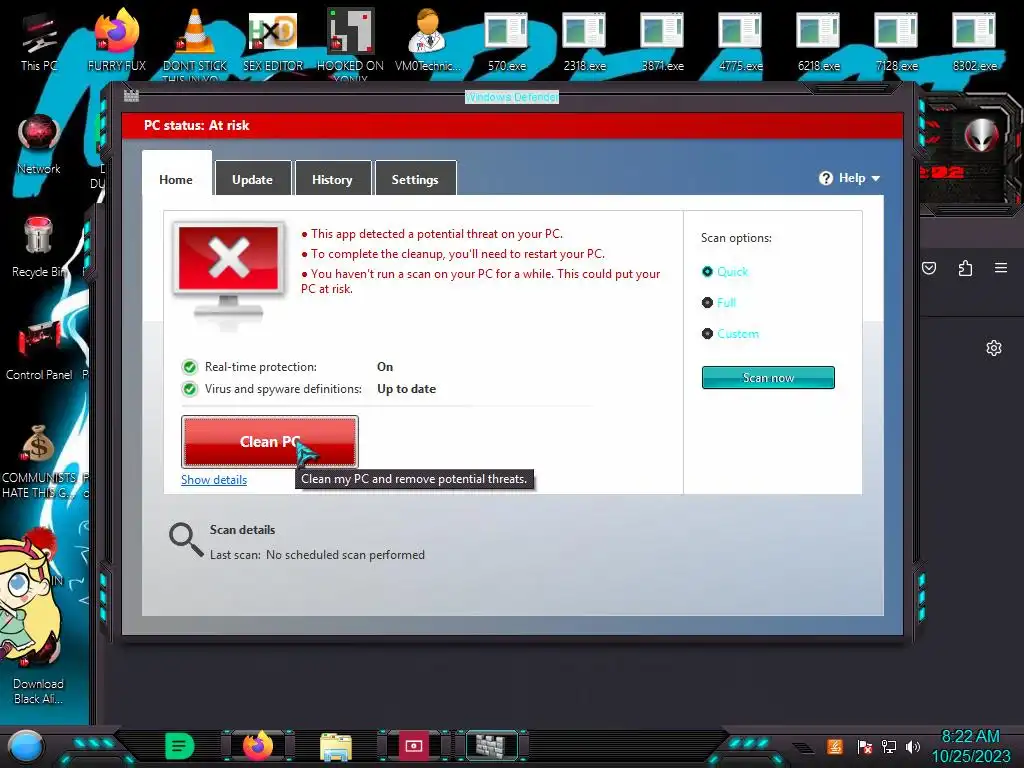Open Firefox hamburger menu behind Defender
The height and width of the screenshot is (768, 1024).
coord(1000,268)
